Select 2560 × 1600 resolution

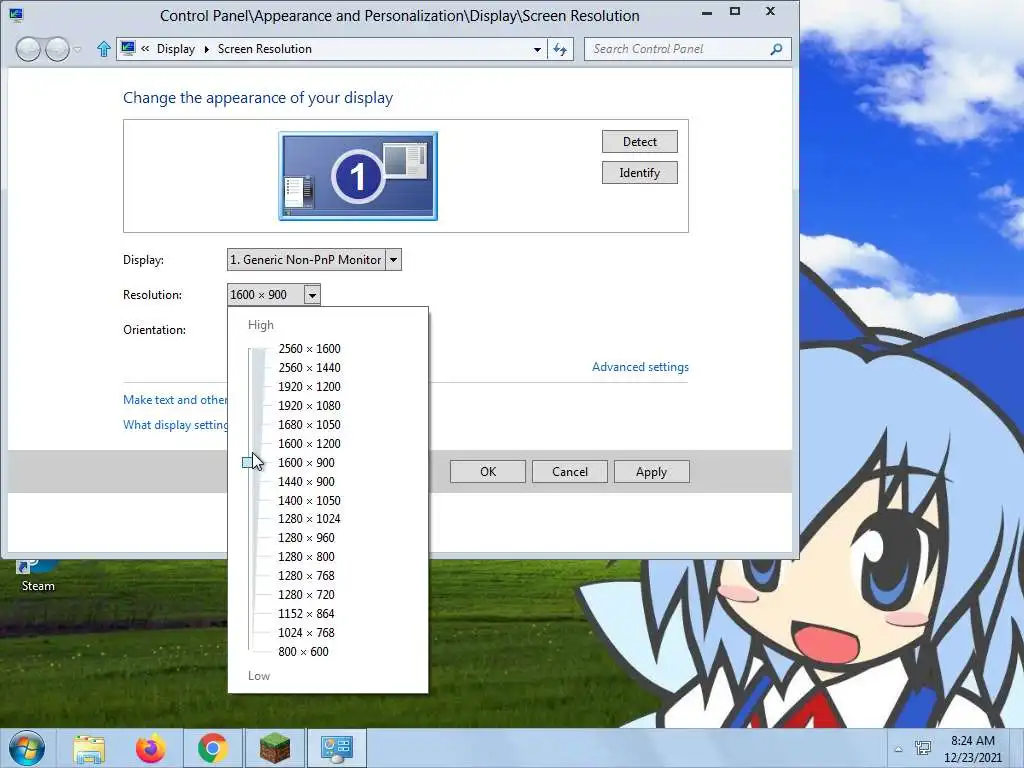tap(309, 349)
